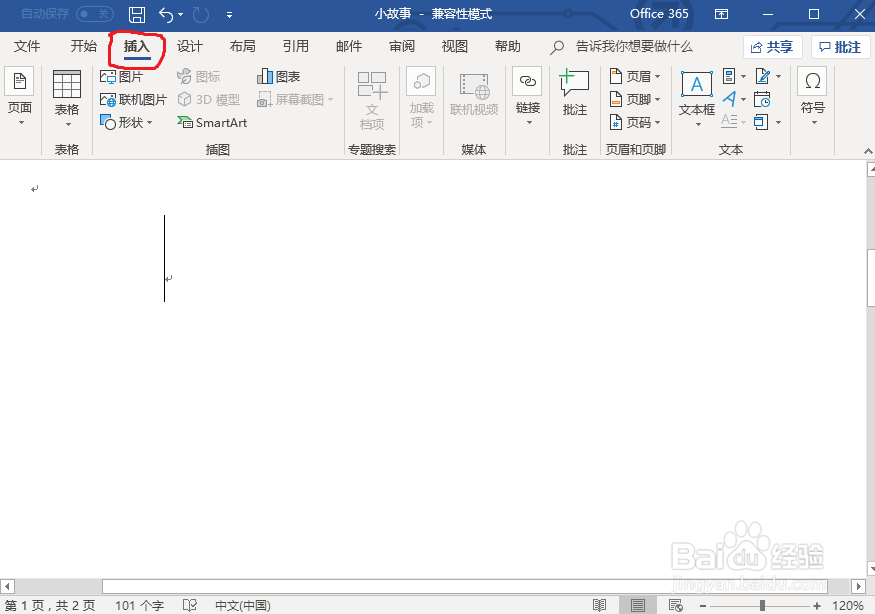Adjust the zoom slider at bottom right
The image size is (875, 614).
coord(762,605)
